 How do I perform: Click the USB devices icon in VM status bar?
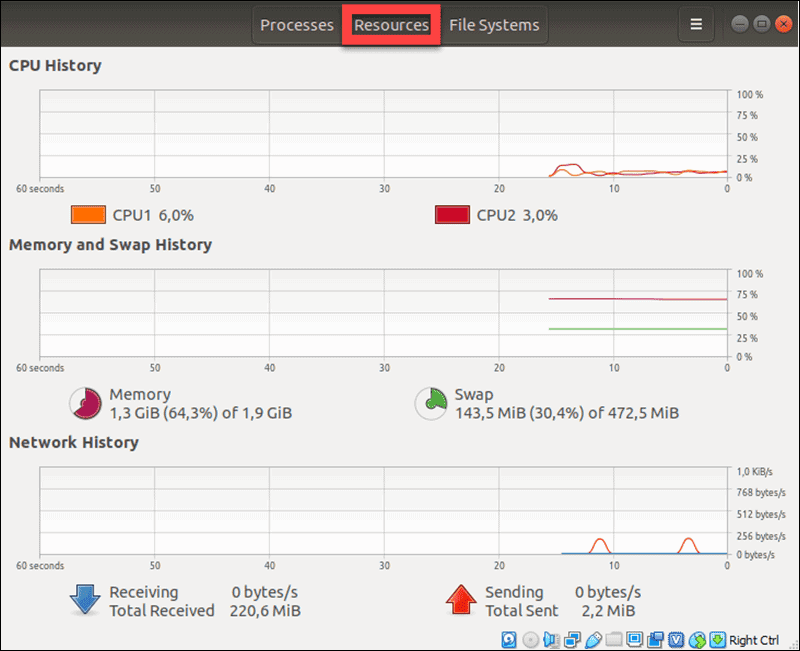tap(591, 639)
